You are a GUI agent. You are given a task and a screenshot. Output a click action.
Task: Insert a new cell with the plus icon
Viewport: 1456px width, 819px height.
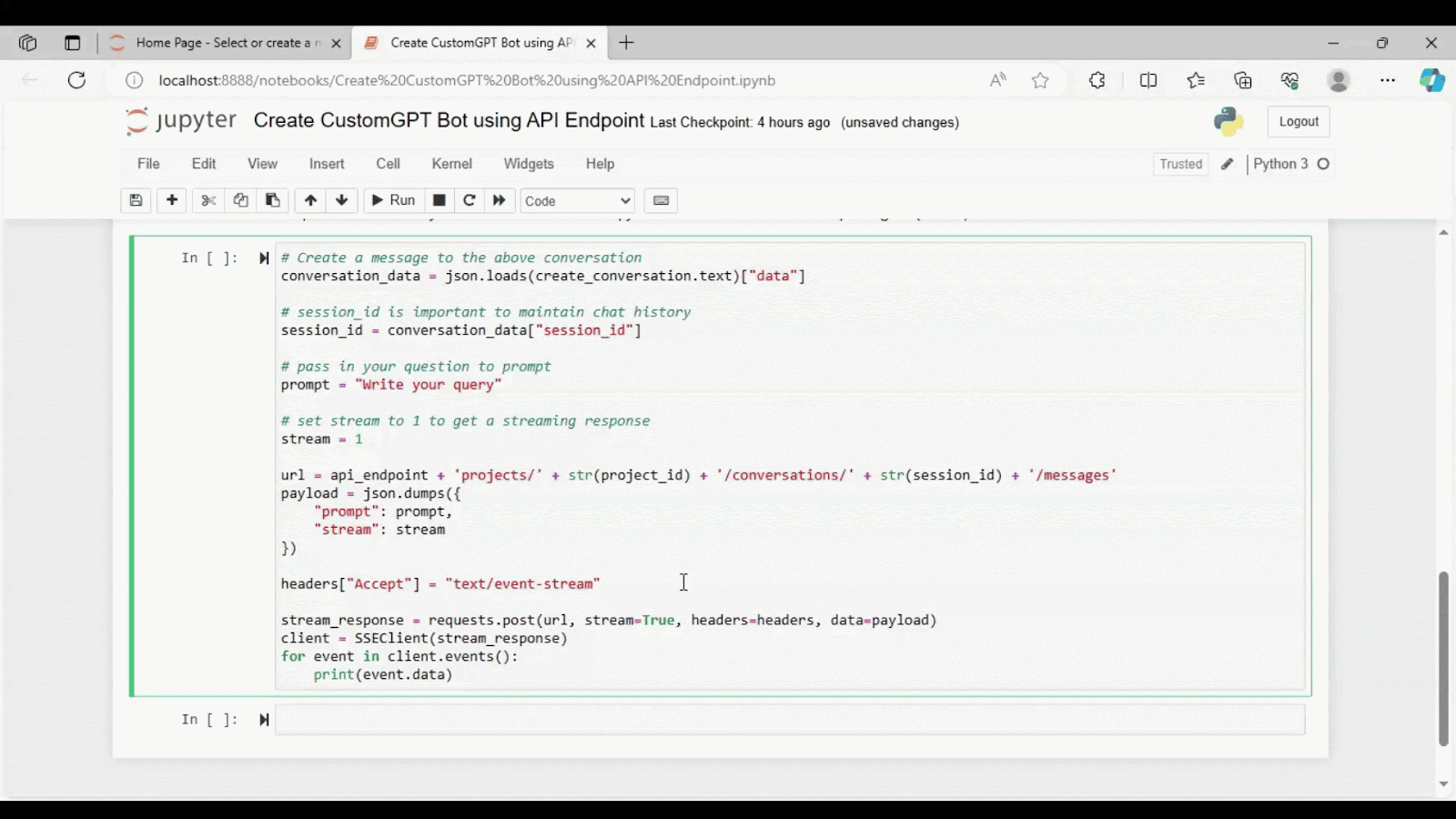pos(172,200)
